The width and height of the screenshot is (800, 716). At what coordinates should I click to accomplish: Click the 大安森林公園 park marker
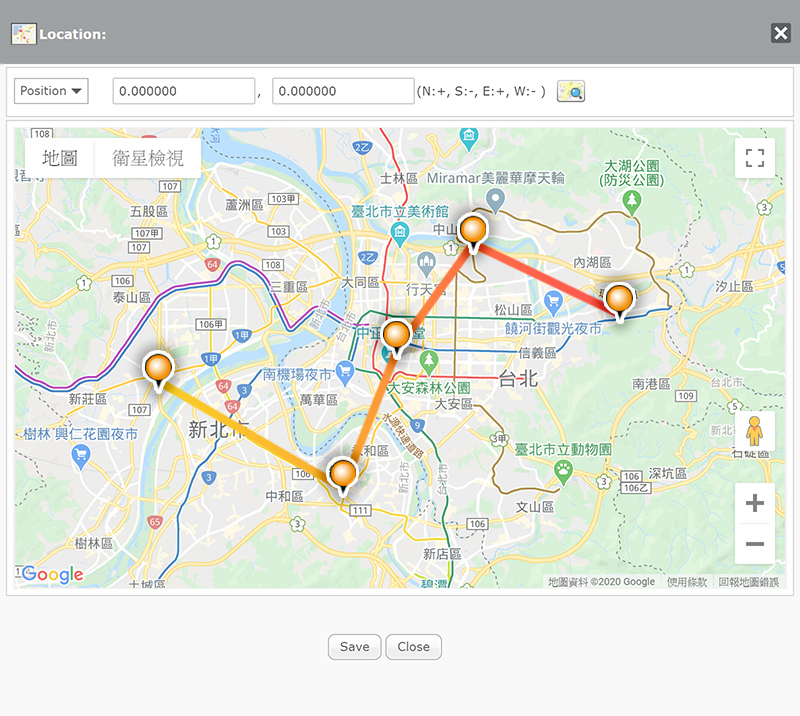pyautogui.click(x=429, y=362)
